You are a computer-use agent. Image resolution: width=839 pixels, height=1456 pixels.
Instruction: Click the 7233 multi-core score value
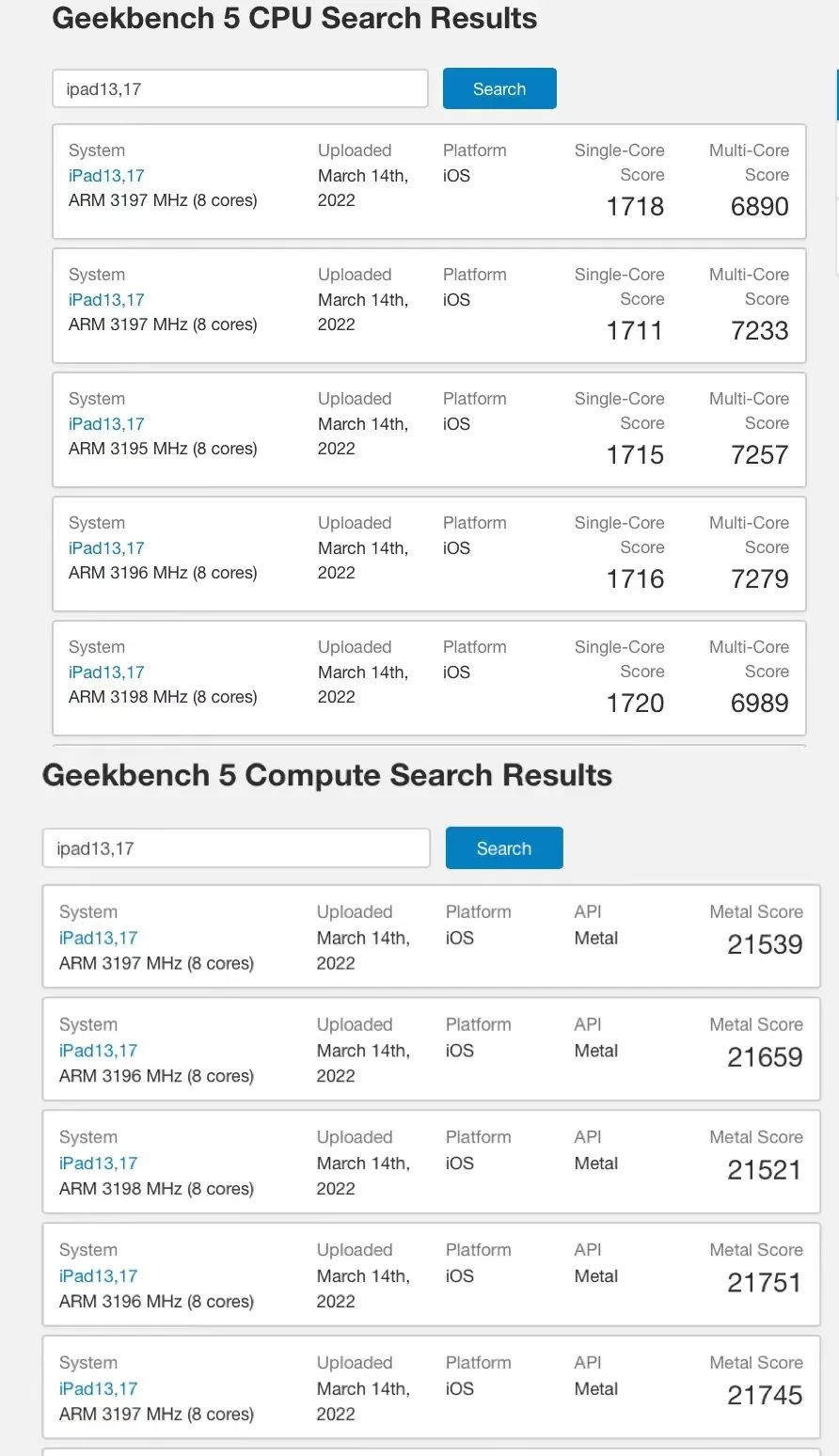tap(759, 331)
